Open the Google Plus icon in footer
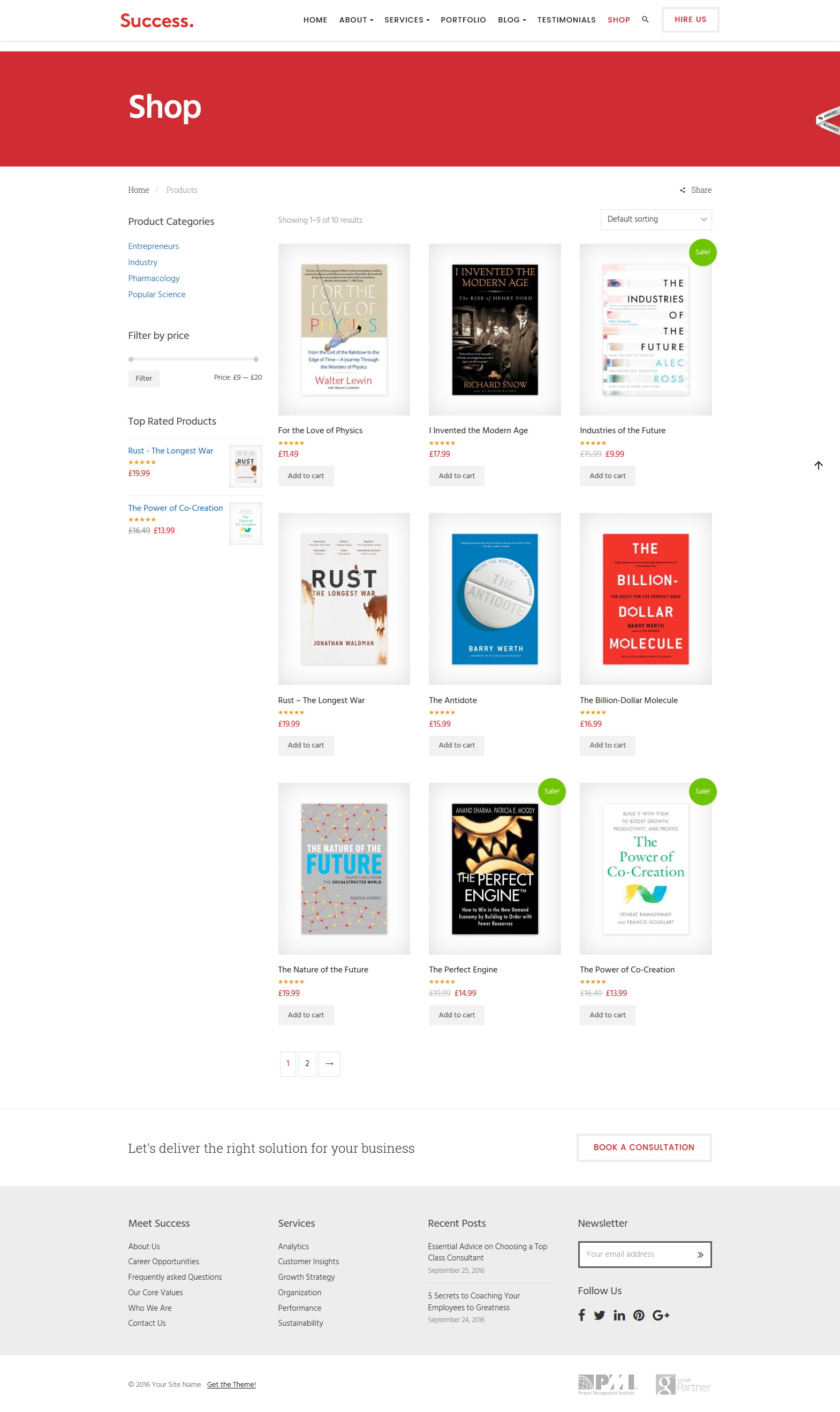The width and height of the screenshot is (840, 1412). (x=661, y=1315)
